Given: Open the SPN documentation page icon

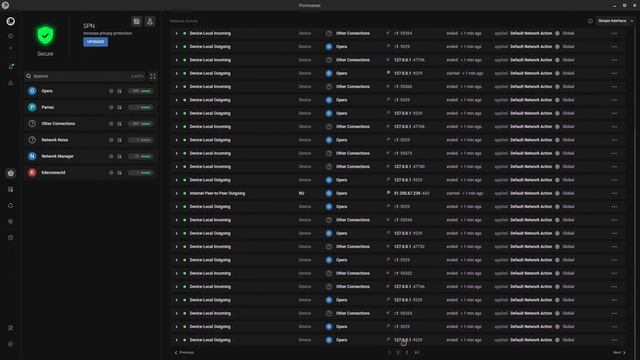Looking at the screenshot, I should click(137, 21).
